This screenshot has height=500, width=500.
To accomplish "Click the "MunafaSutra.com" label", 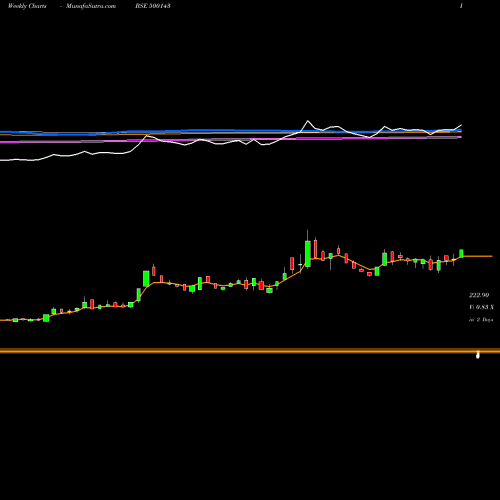I will pos(91,6).
